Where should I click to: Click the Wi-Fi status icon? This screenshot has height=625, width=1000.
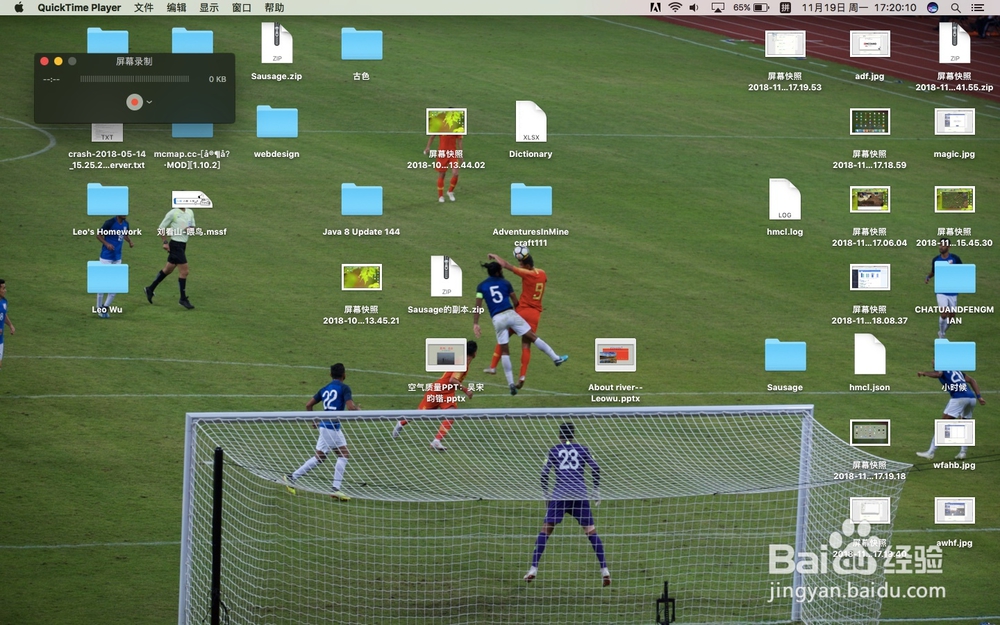[675, 8]
